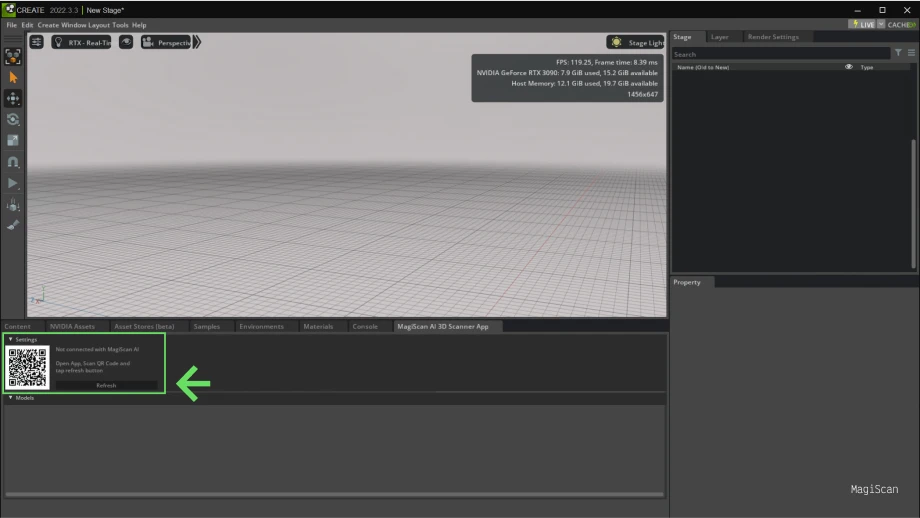Minimize the Create window
Viewport: 920px width, 518px height.
857,10
